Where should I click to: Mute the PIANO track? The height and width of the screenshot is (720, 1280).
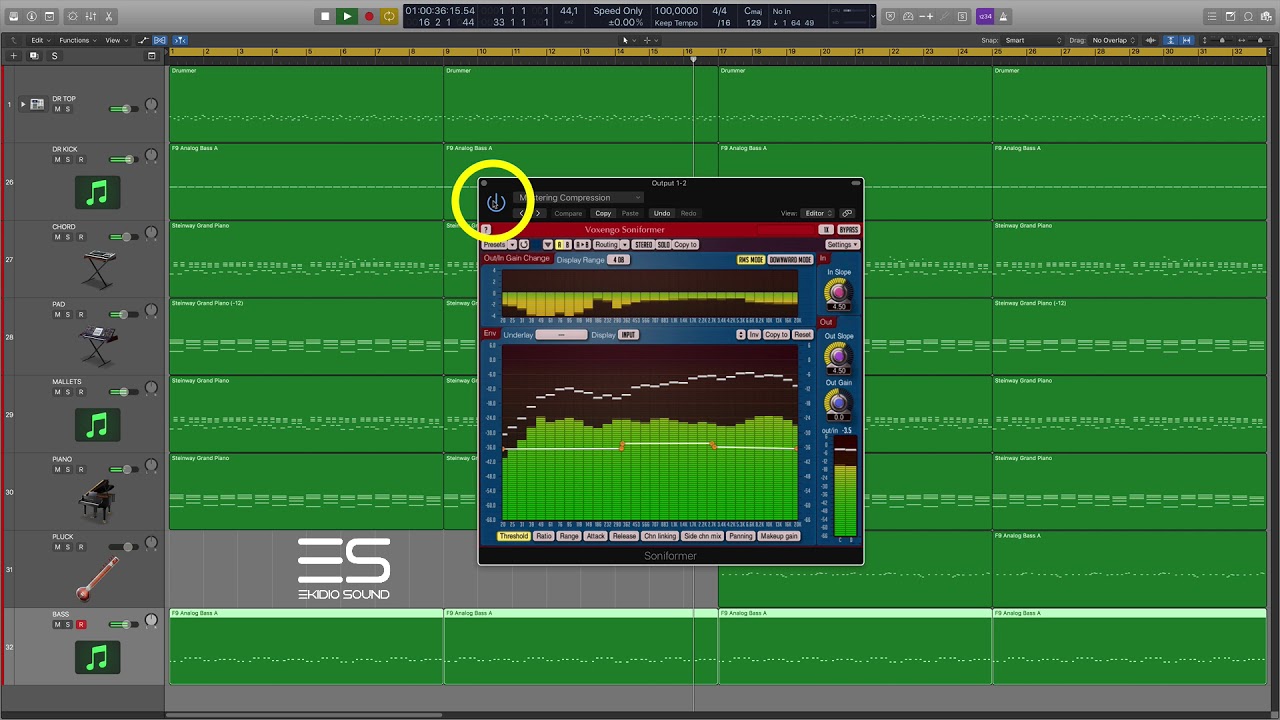pyautogui.click(x=57, y=470)
